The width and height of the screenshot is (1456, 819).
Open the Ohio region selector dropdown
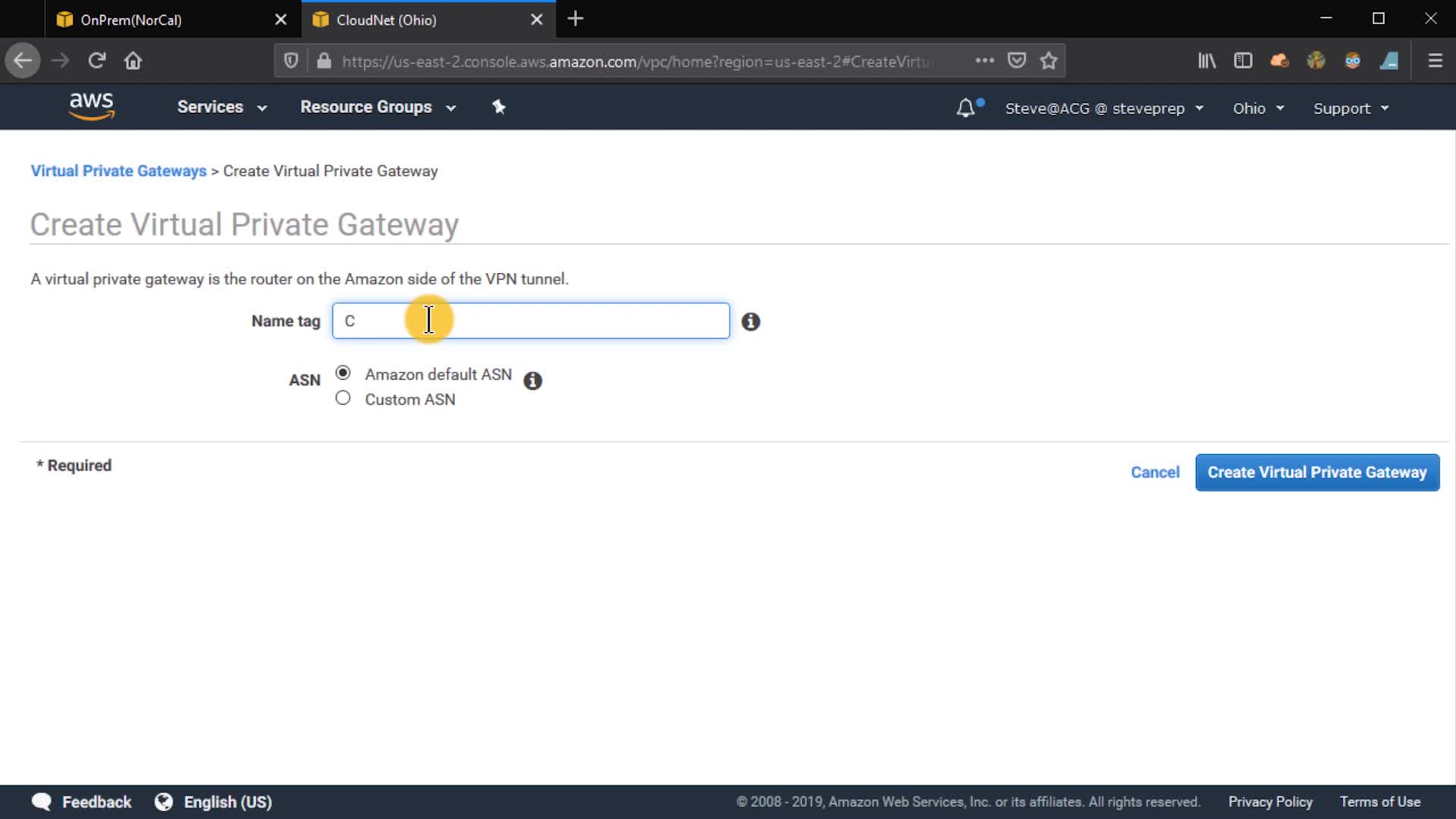(1257, 108)
